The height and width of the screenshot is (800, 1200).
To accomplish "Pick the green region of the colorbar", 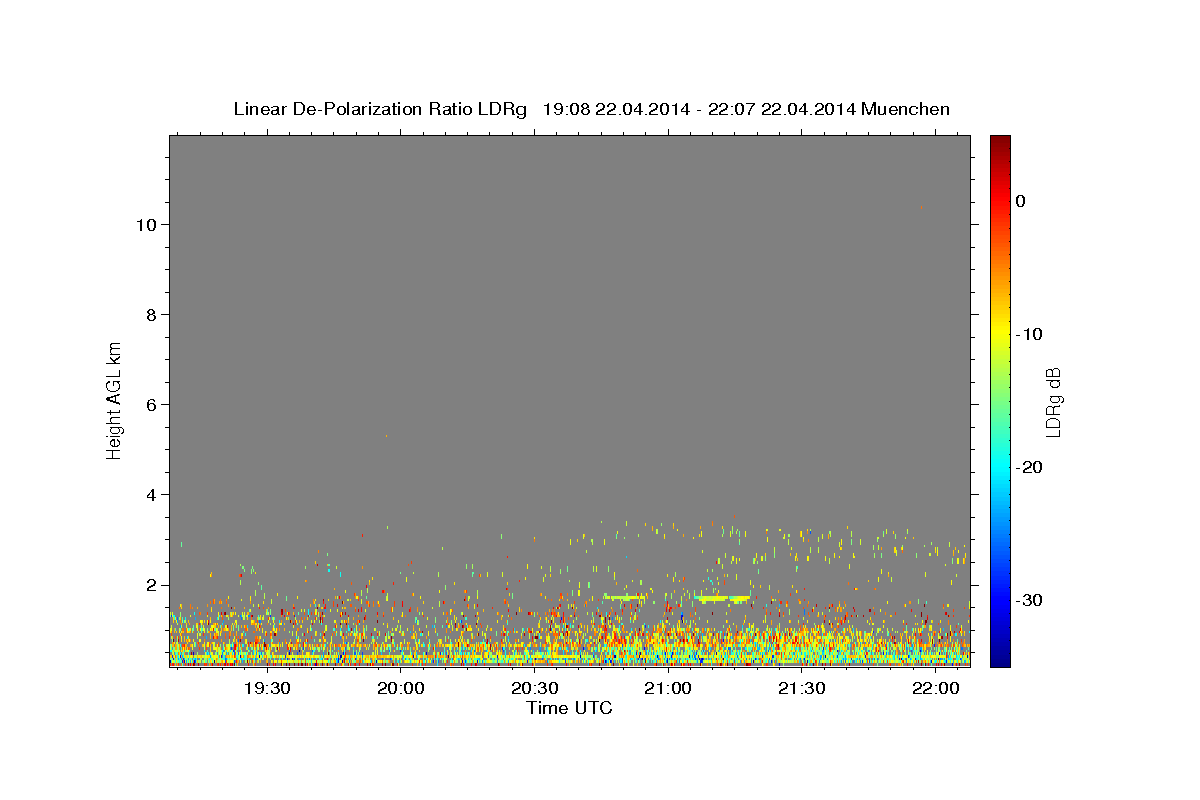I will [1000, 400].
